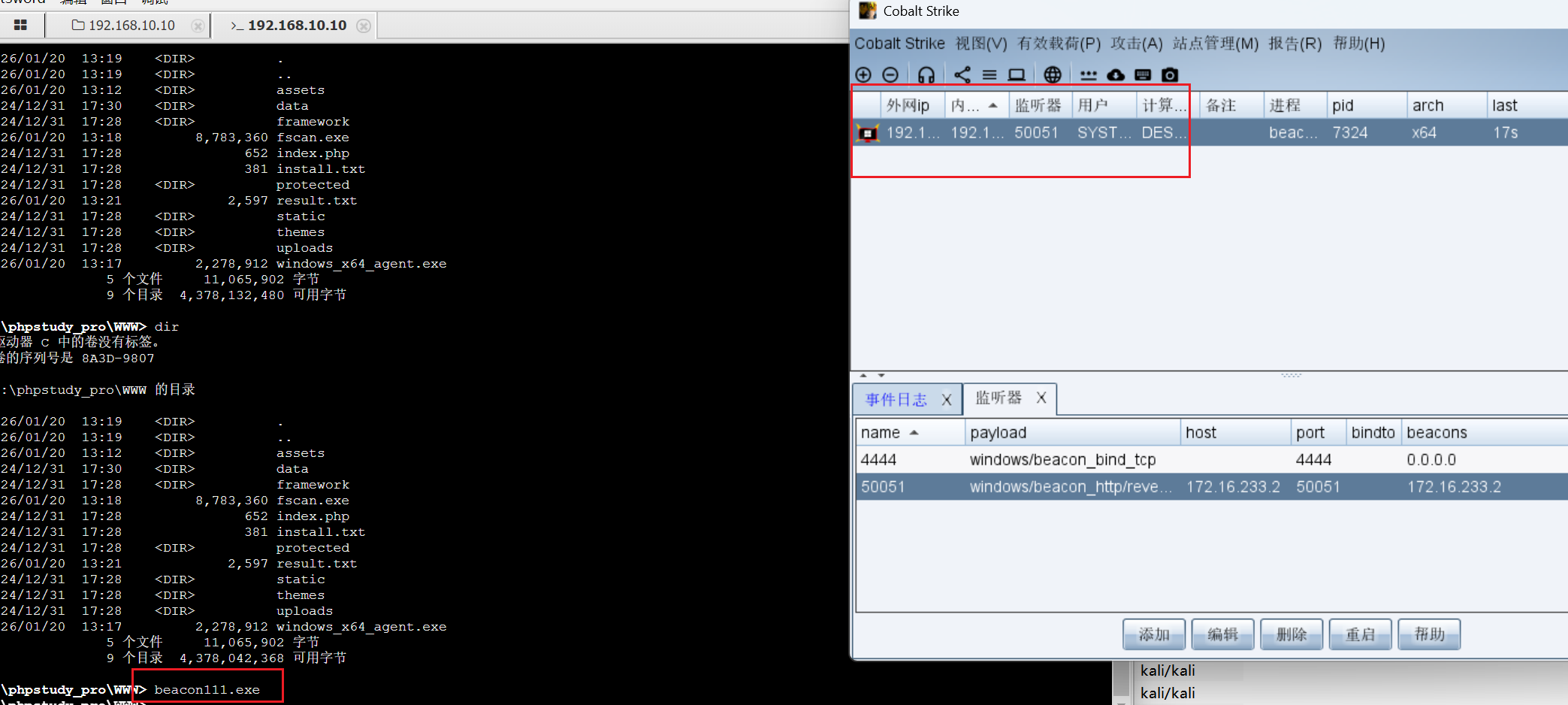Open screenshots view via camera icon
The width and height of the screenshot is (1568, 705).
pyautogui.click(x=1170, y=74)
